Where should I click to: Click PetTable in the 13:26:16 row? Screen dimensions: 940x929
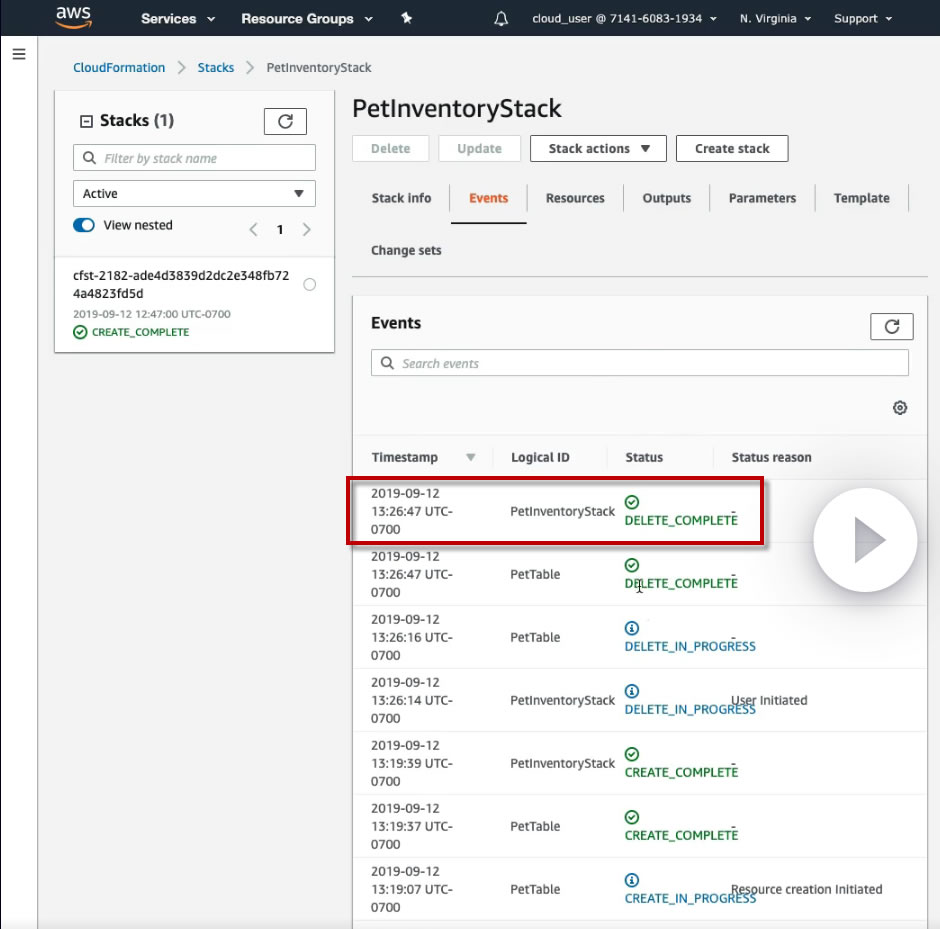tap(535, 637)
